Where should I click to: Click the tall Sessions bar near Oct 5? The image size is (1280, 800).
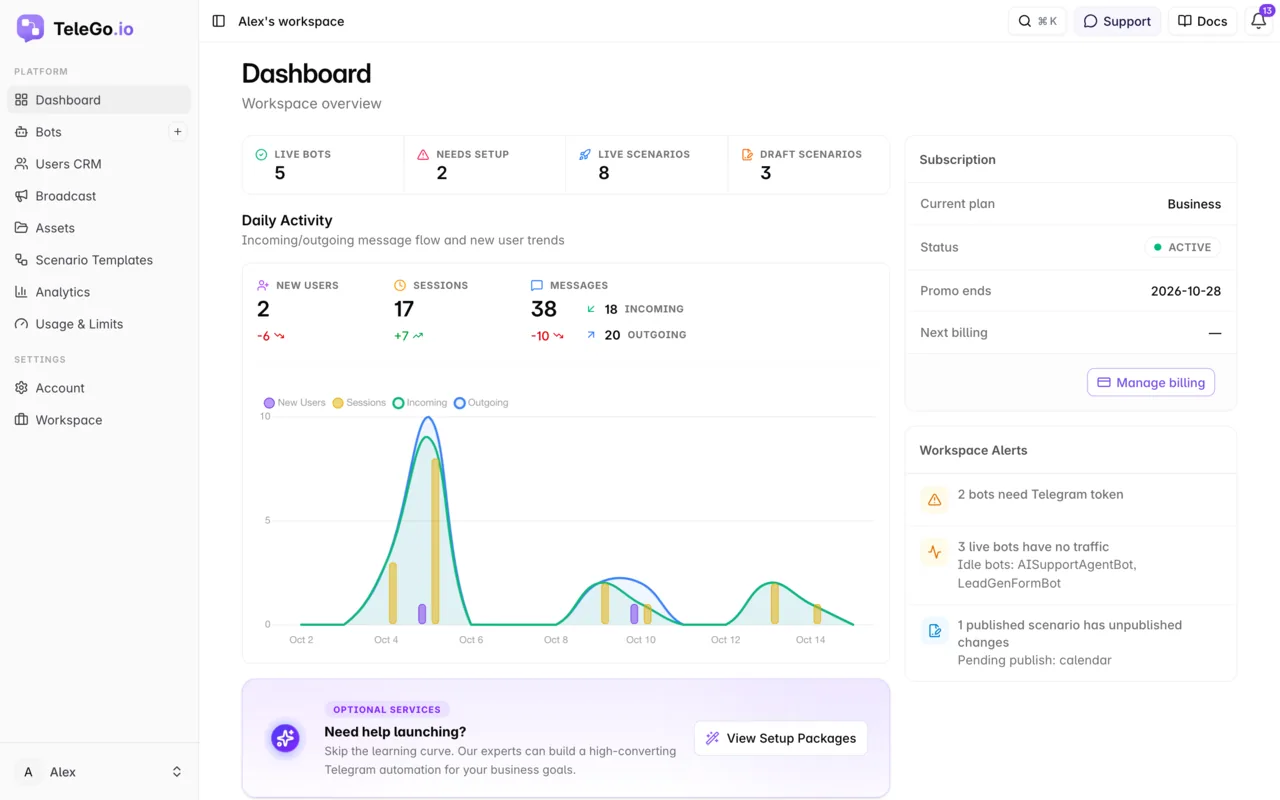click(435, 541)
